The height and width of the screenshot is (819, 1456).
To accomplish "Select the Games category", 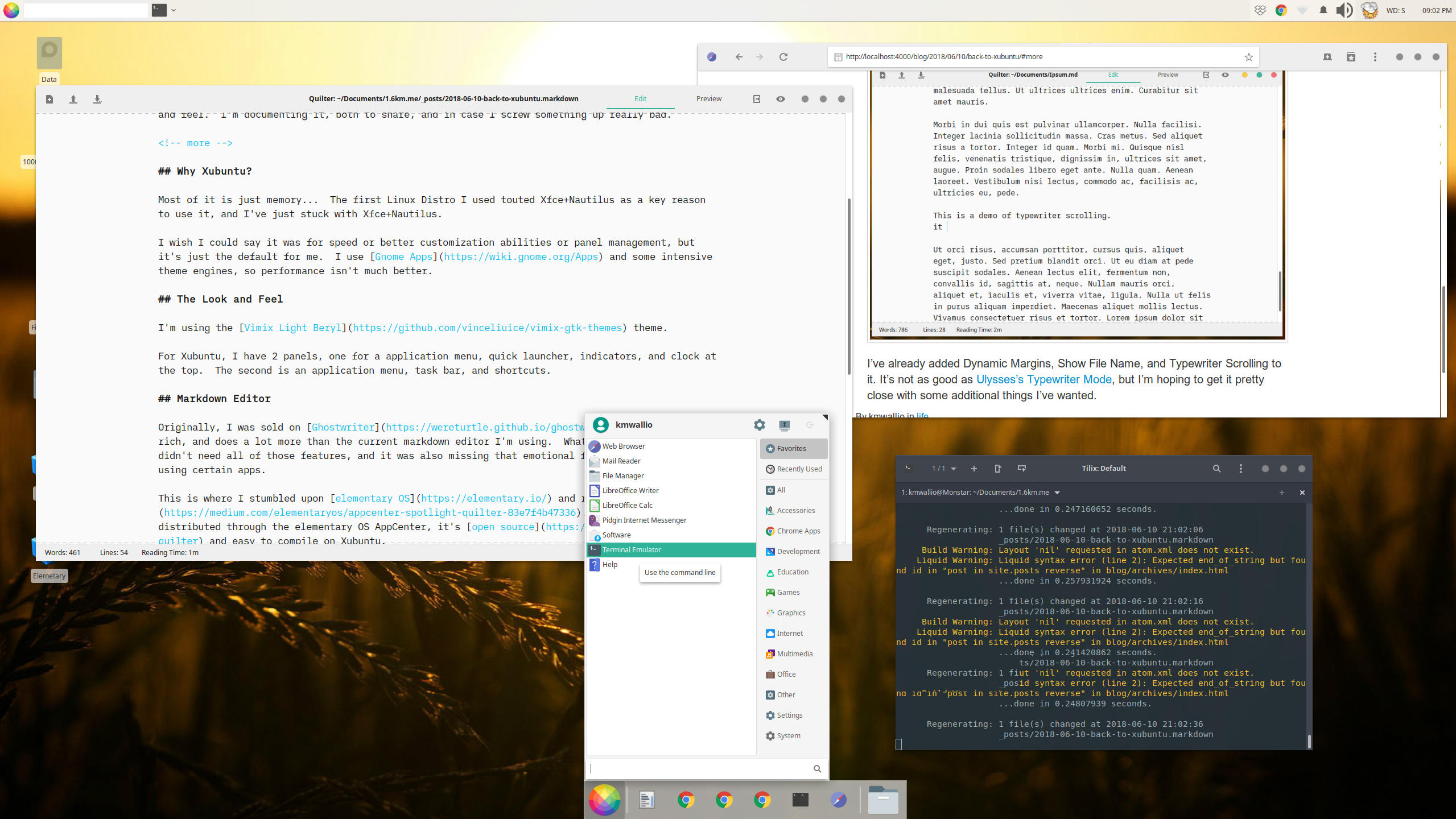I will (794, 593).
